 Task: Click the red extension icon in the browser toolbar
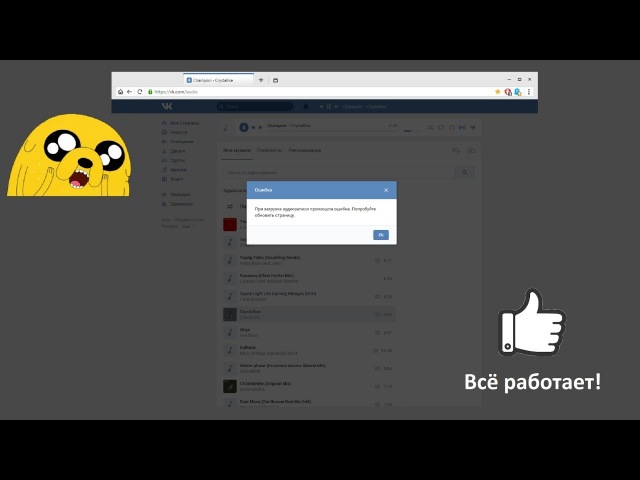tap(508, 92)
